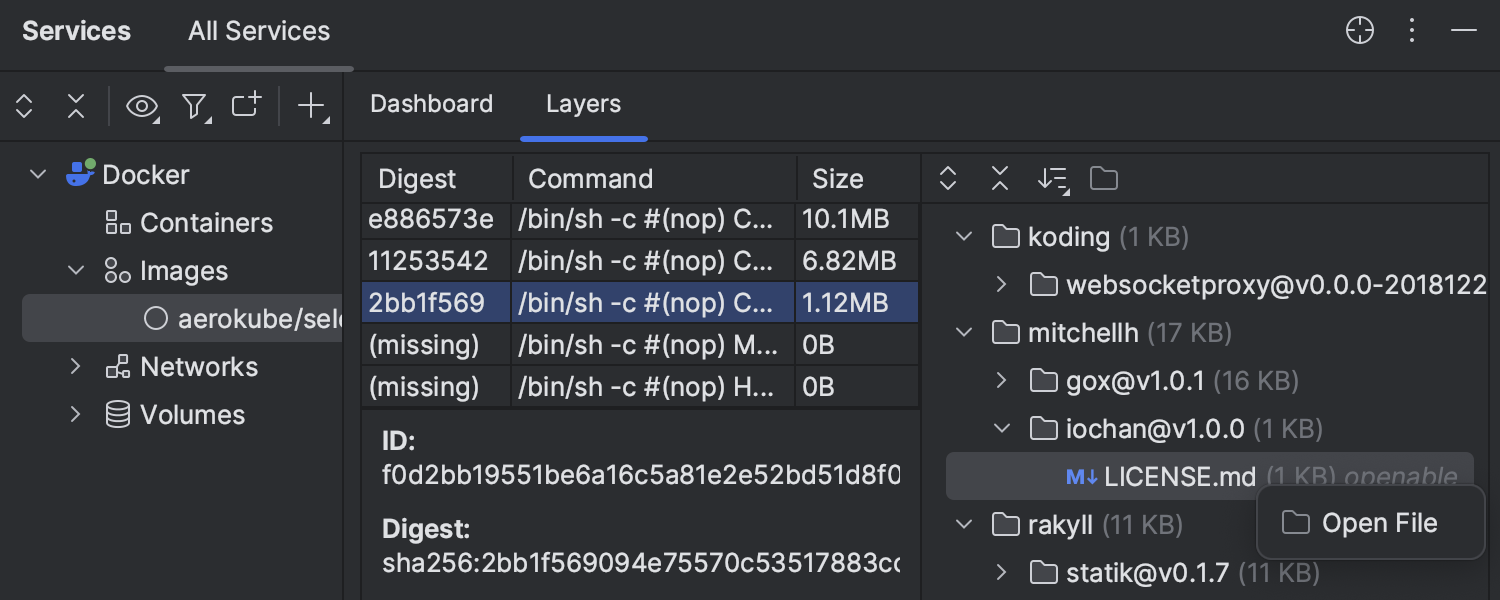This screenshot has height=600, width=1500.
Task: Click the Add Service plus icon
Action: point(313,106)
